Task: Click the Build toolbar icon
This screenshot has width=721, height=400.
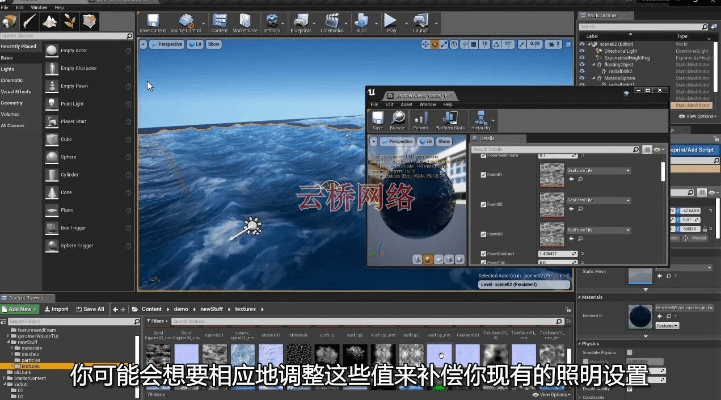Action: point(361,22)
